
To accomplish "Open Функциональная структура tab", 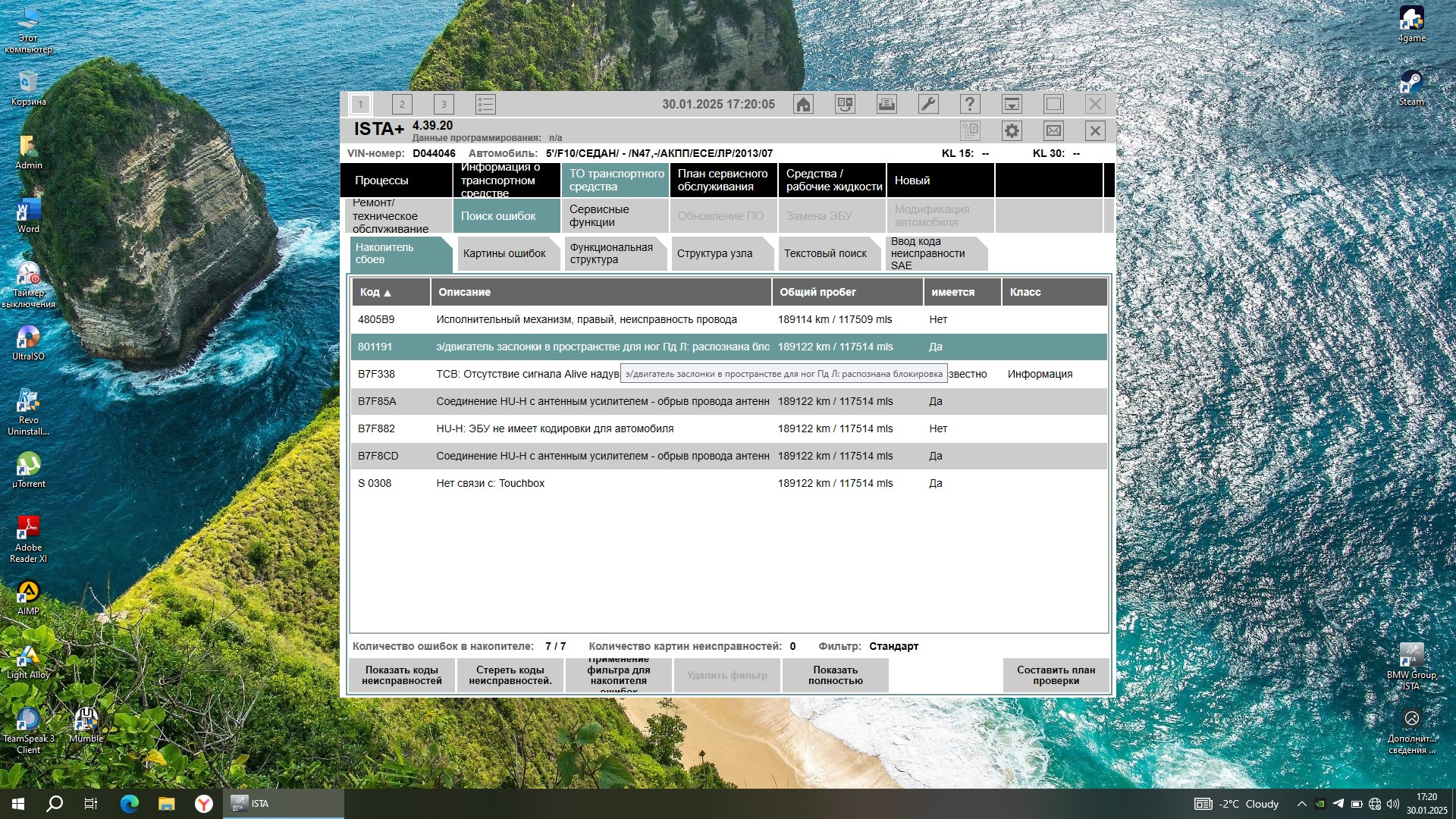I will 616,254.
